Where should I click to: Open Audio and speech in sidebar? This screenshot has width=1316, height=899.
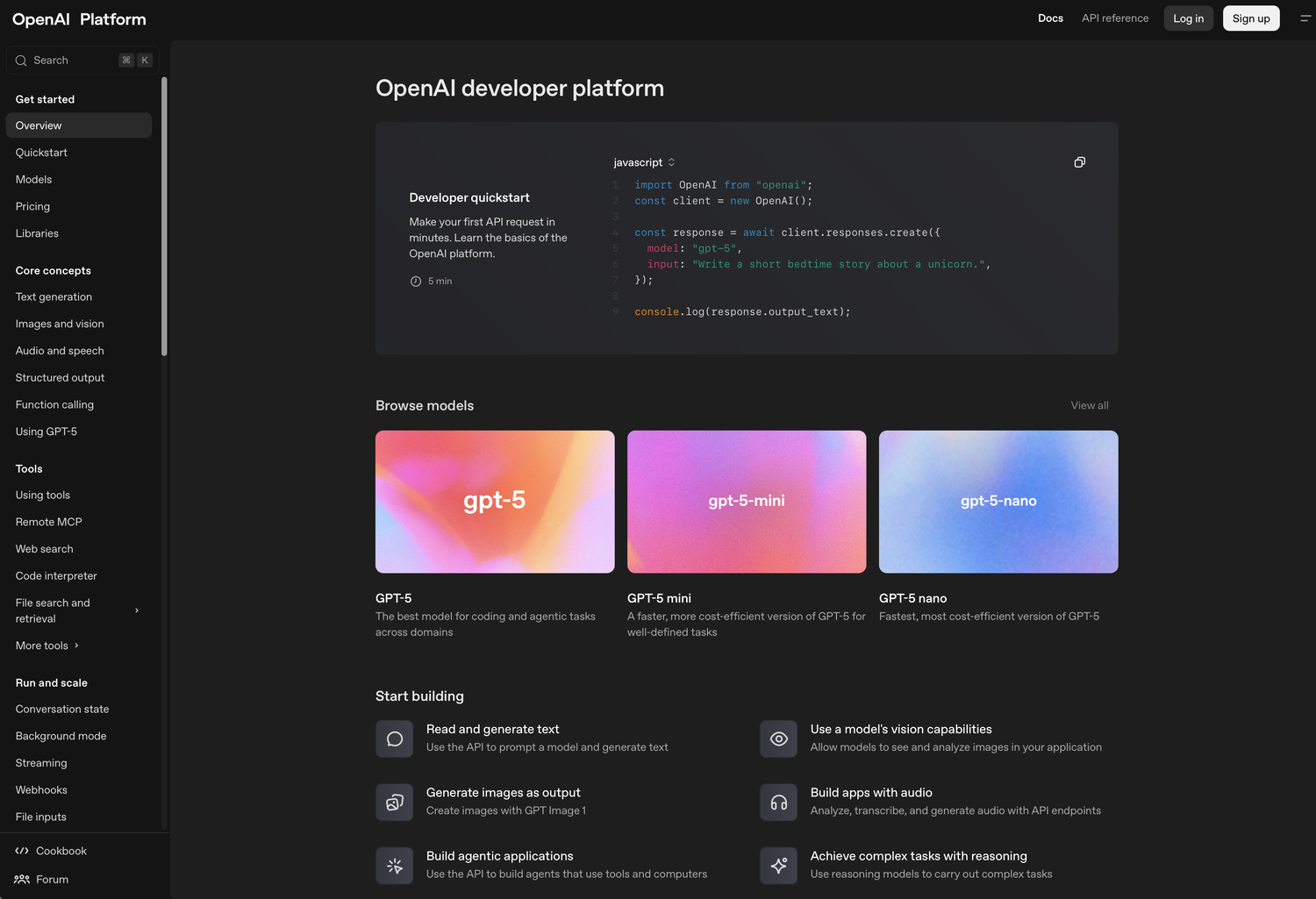tap(60, 351)
